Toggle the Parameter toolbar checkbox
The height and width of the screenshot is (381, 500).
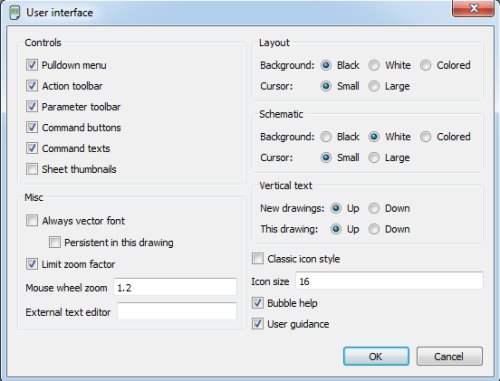(x=32, y=106)
